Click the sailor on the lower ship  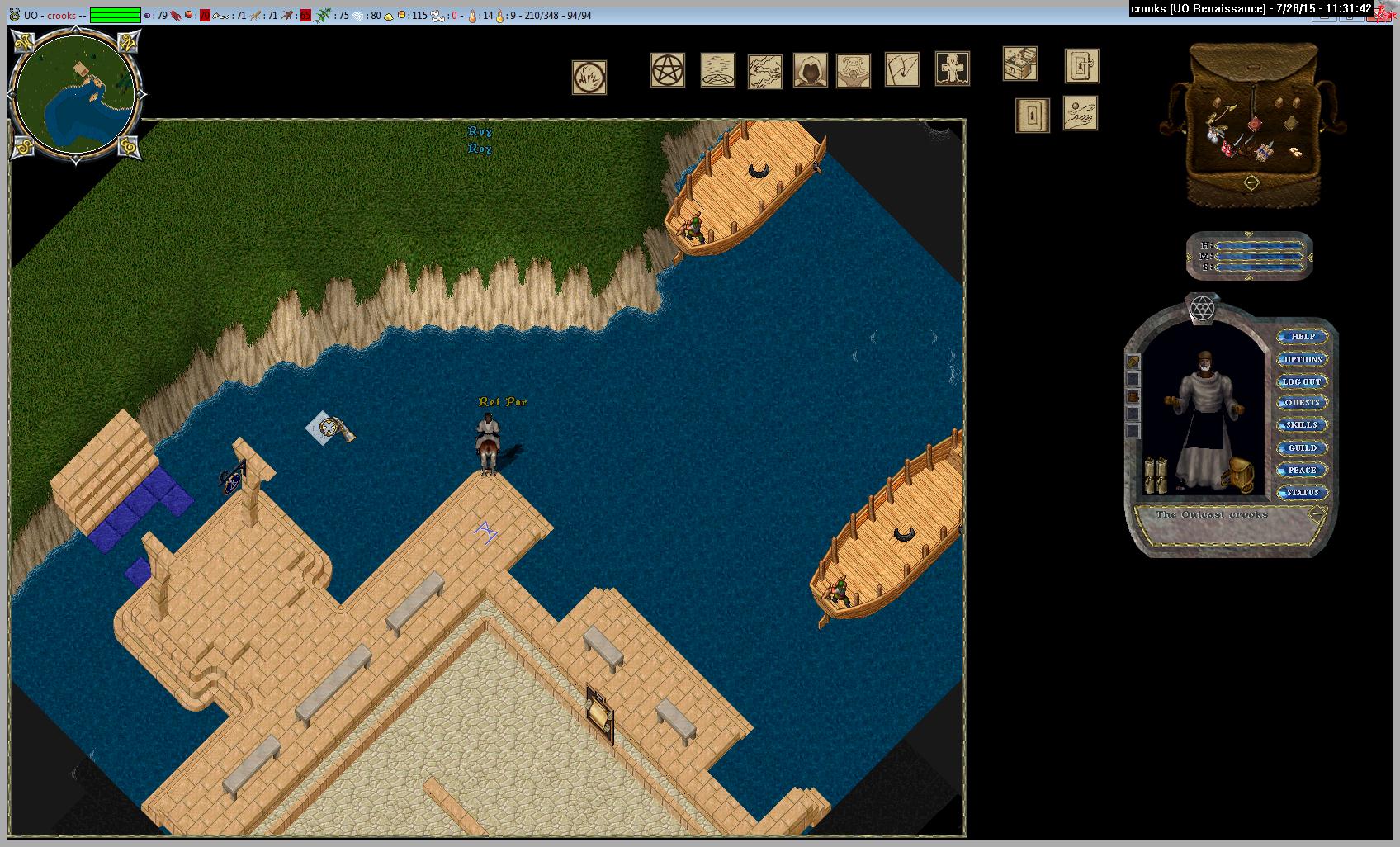click(839, 590)
